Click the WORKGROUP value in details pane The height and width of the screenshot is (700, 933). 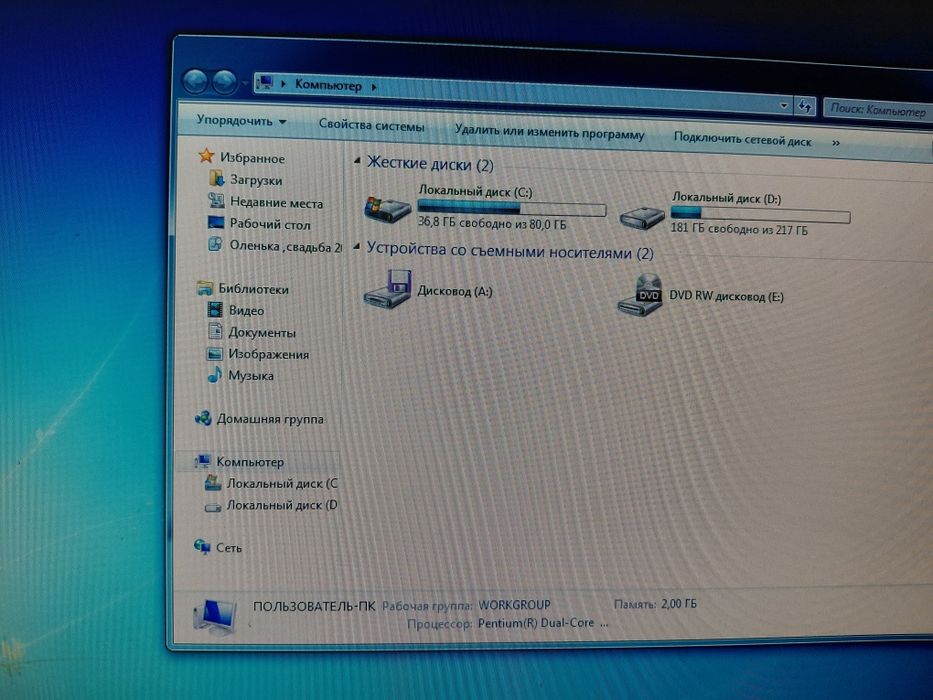[x=514, y=605]
